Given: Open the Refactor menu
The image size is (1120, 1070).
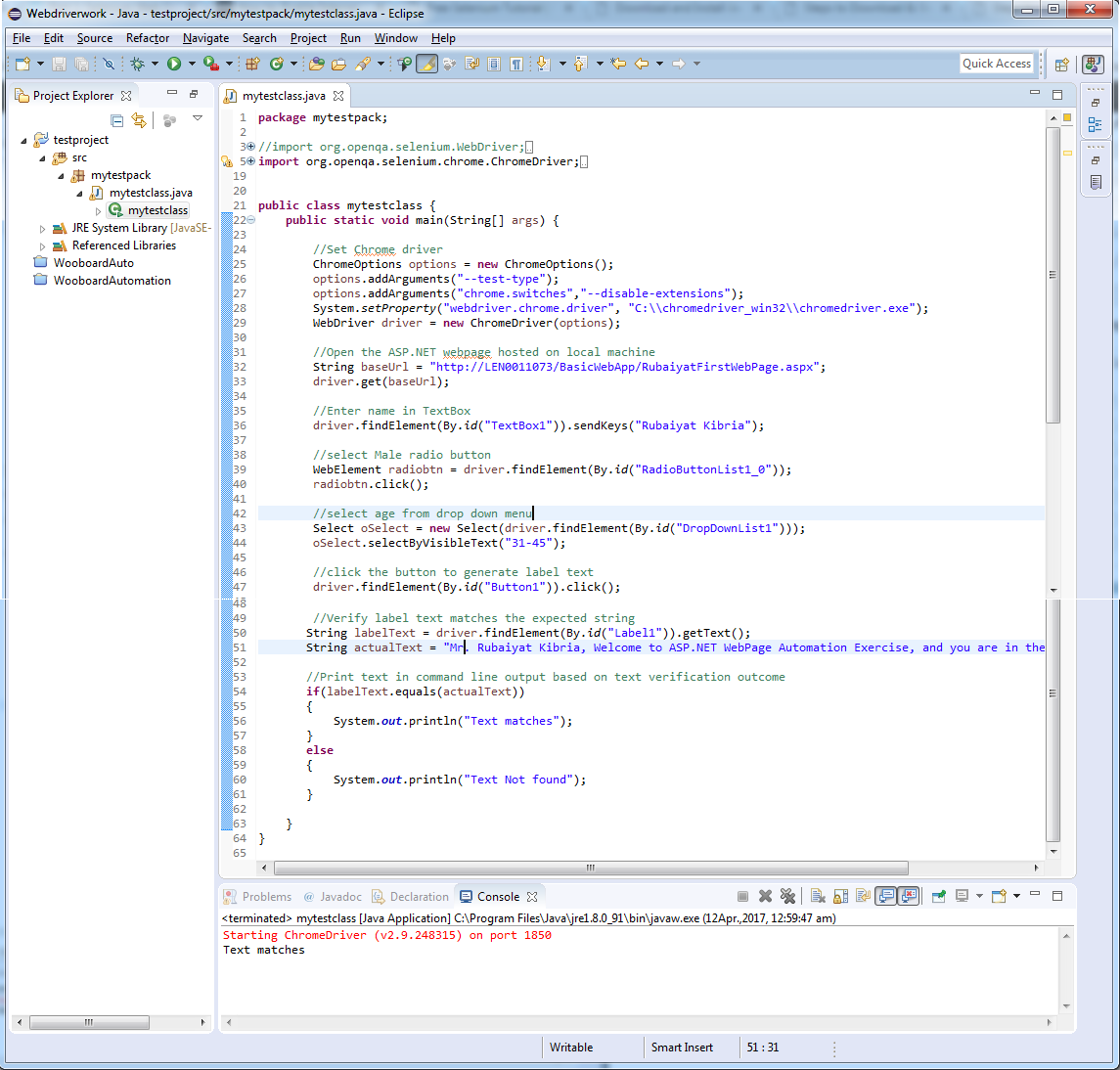Looking at the screenshot, I should tap(148, 38).
